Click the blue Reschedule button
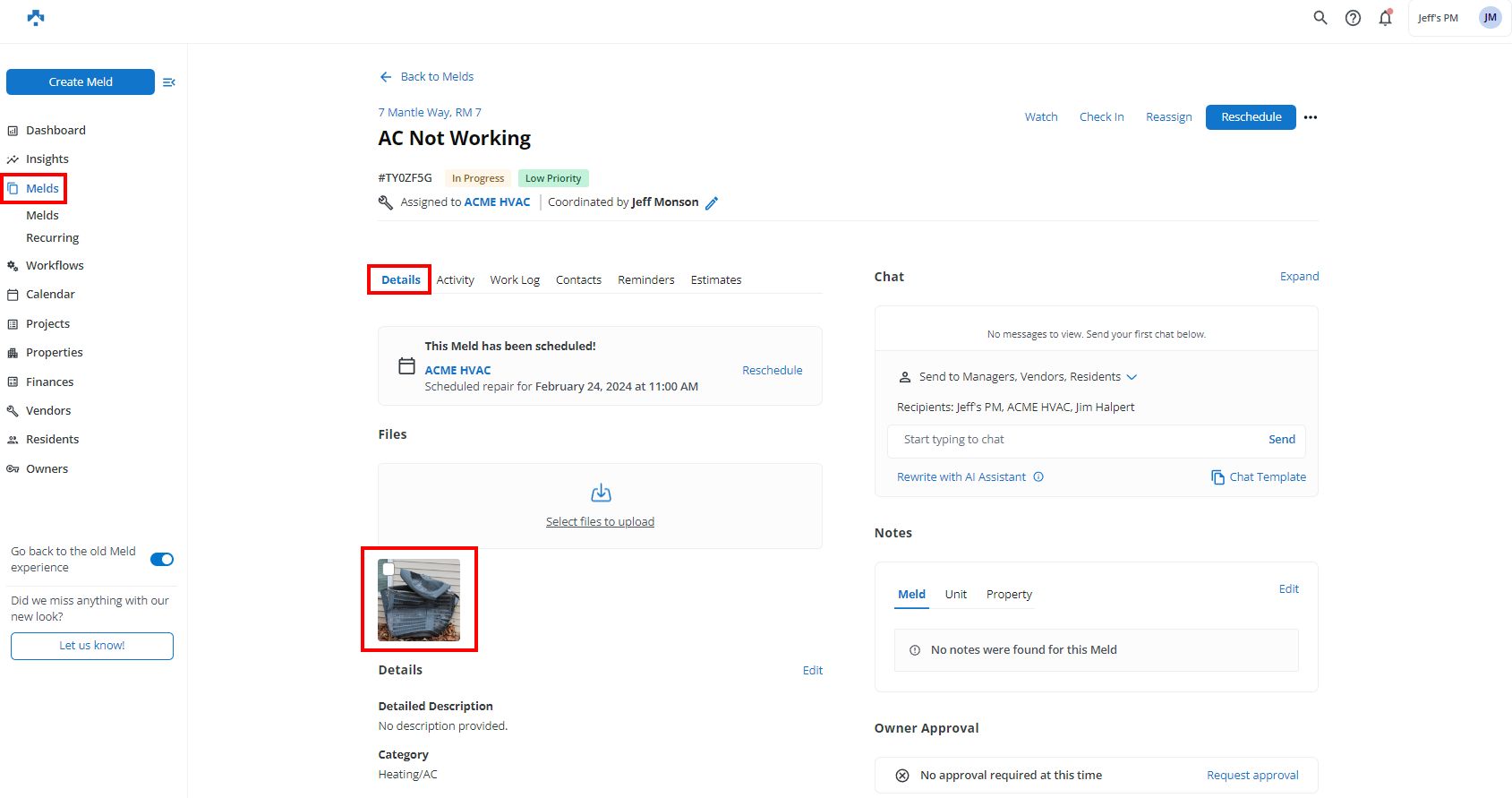 coord(1251,117)
